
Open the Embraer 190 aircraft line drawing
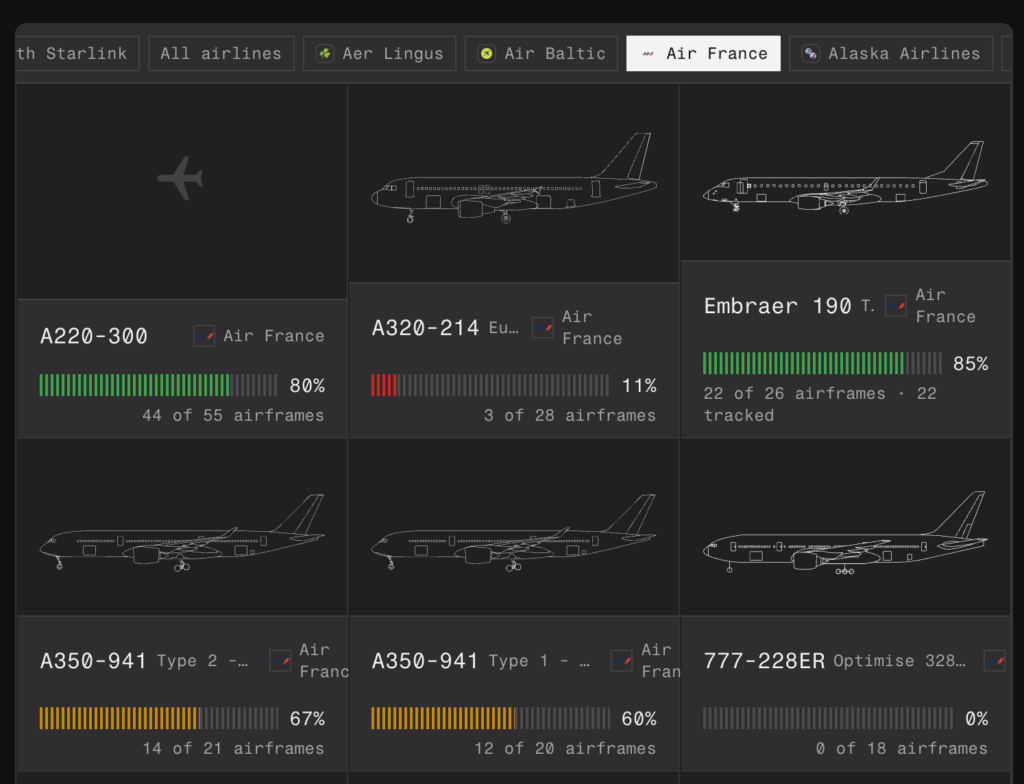tap(845, 178)
